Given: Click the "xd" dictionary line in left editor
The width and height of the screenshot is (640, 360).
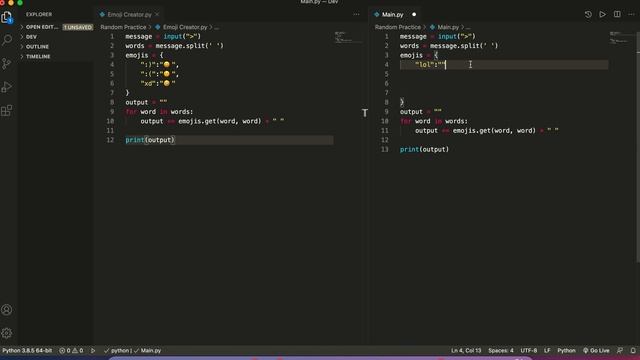Looking at the screenshot, I should (158, 83).
